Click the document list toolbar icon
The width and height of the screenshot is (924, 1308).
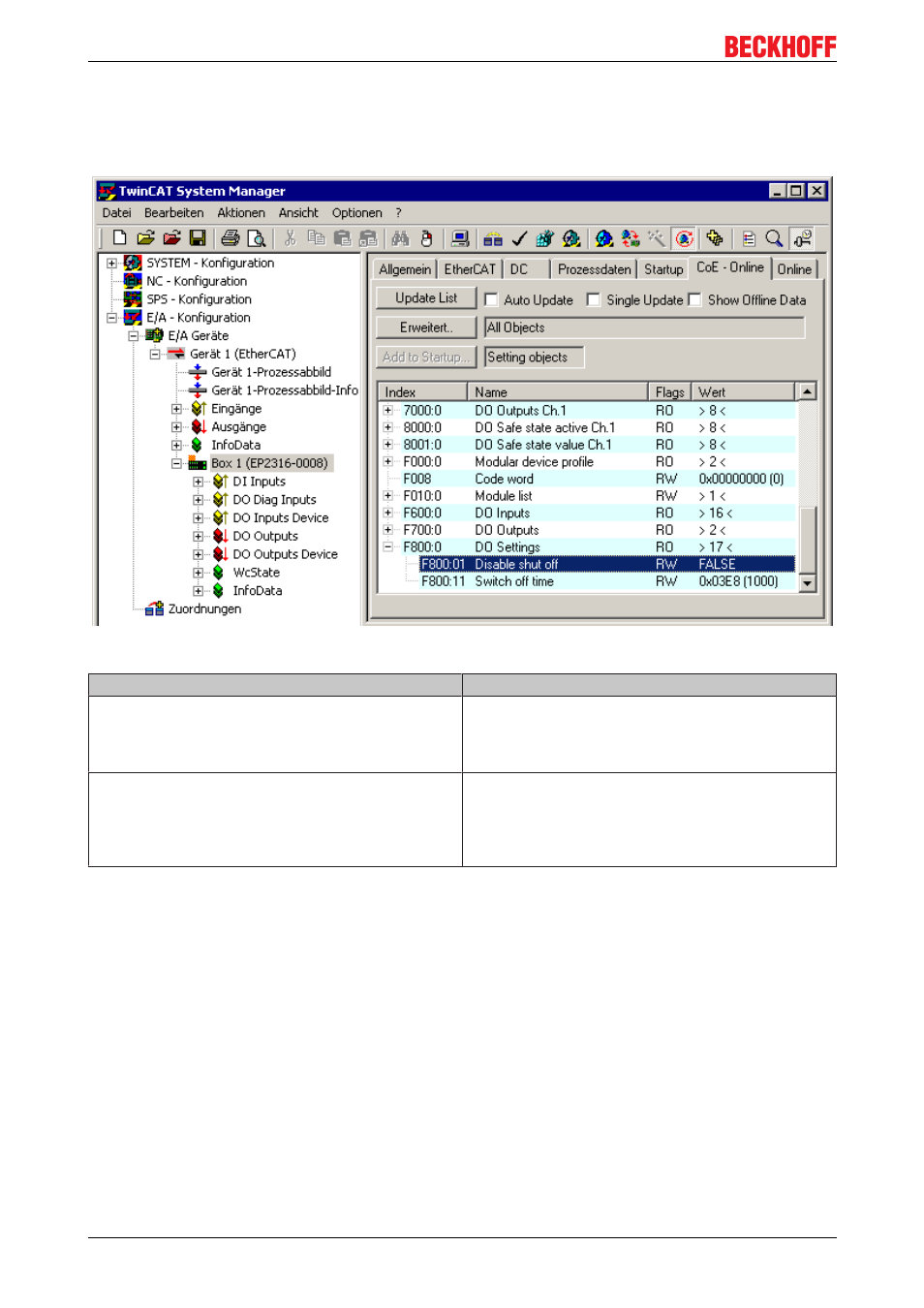pyautogui.click(x=749, y=238)
